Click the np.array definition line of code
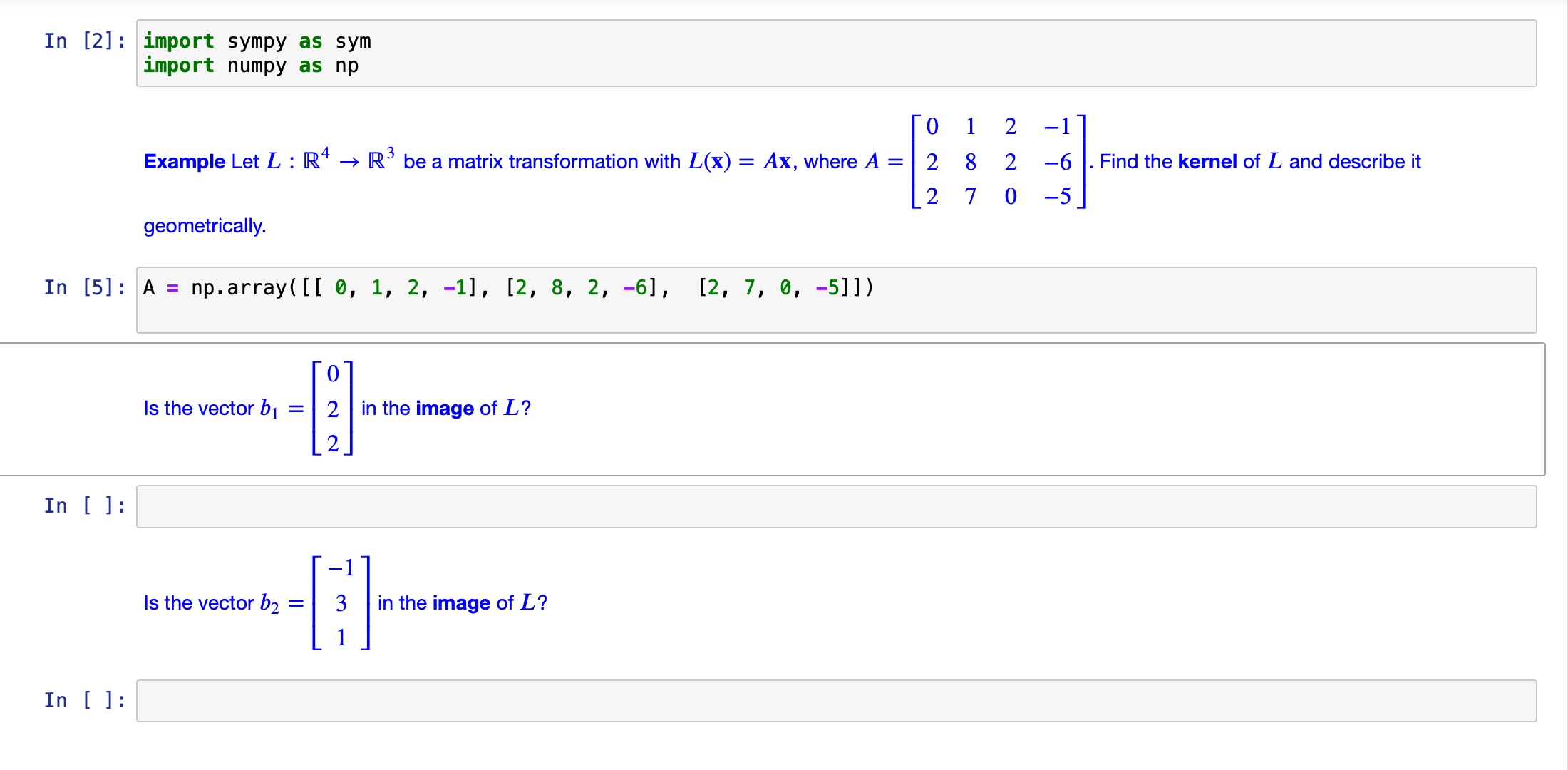1568x770 pixels. (507, 287)
